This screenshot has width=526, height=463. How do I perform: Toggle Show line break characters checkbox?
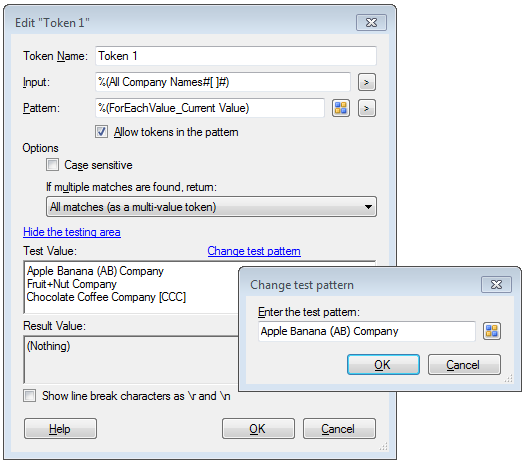coord(30,396)
